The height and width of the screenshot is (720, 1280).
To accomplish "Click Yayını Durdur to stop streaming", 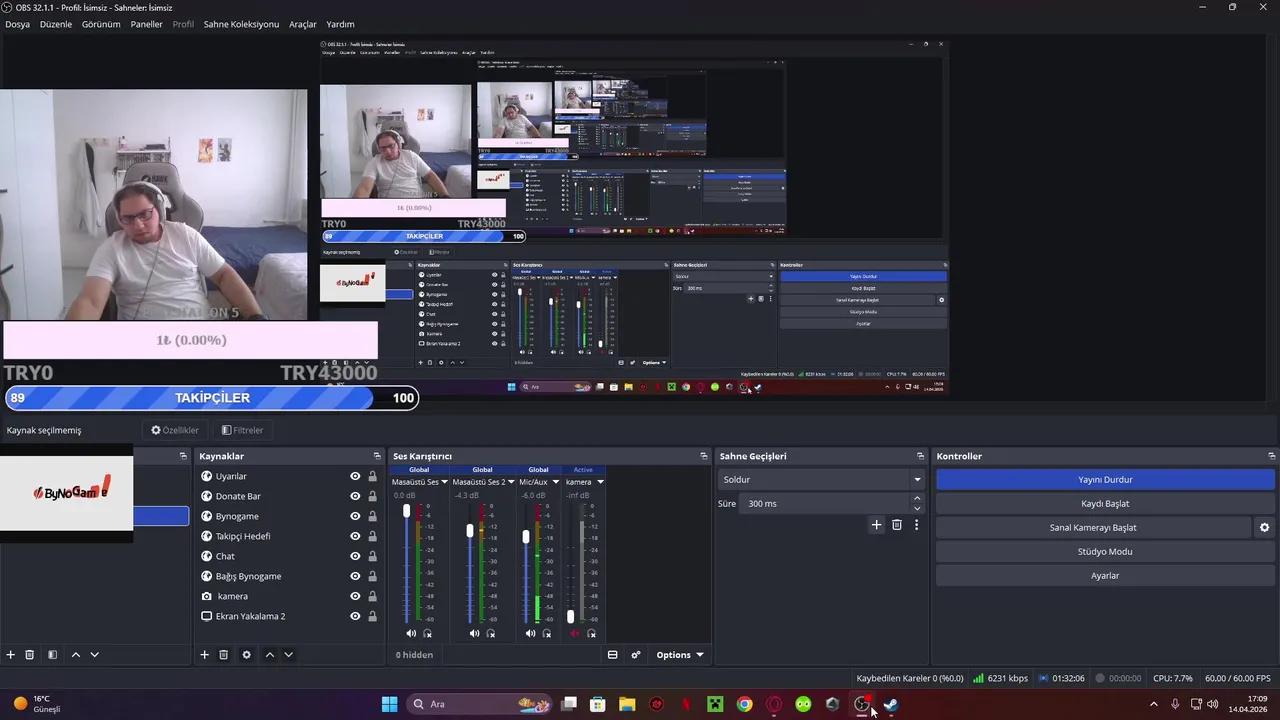I will coord(1105,480).
